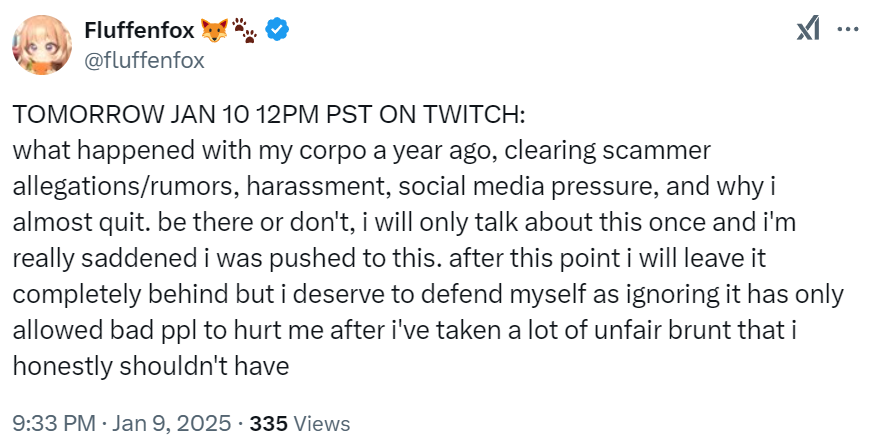
Task: Click the 335 view count number
Action: [x=269, y=424]
